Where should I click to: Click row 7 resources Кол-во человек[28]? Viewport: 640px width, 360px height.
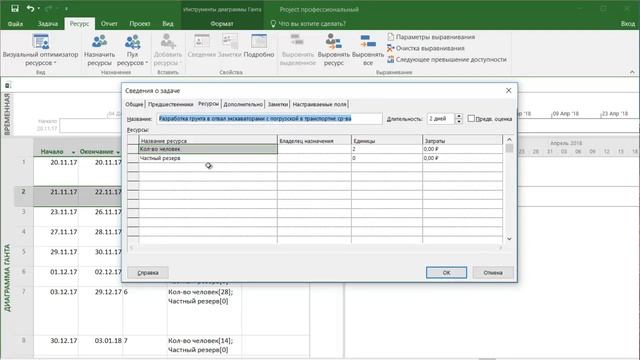(200, 292)
